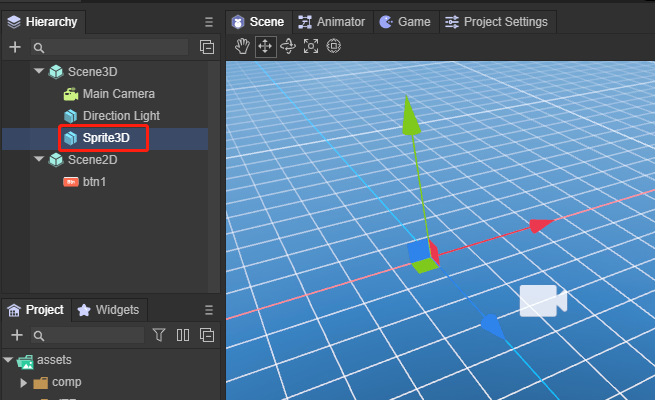The width and height of the screenshot is (655, 400).
Task: Click the filter funnel icon in Project panel
Action: tap(159, 336)
